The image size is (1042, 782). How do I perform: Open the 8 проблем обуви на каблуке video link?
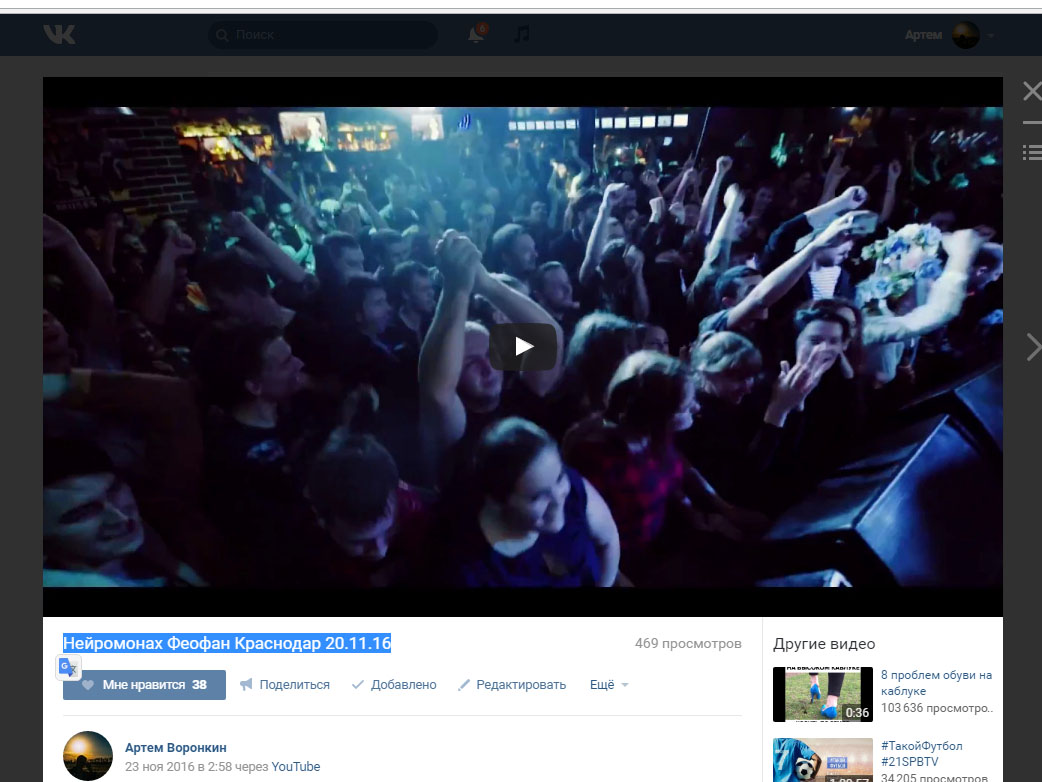pos(936,683)
